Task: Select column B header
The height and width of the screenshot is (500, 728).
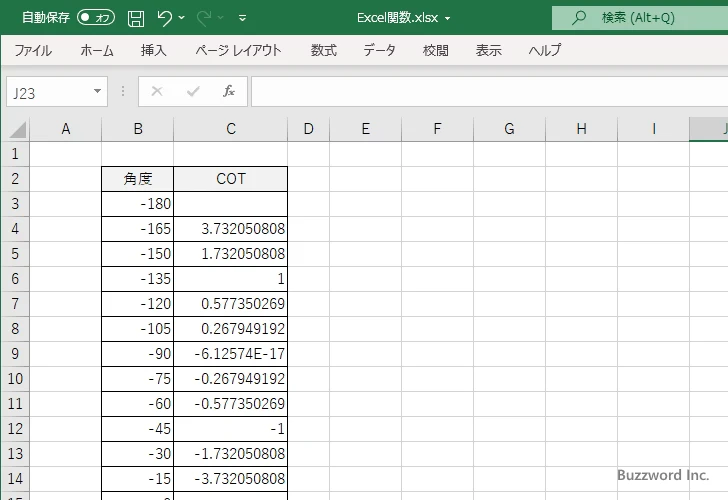Action: click(x=137, y=129)
